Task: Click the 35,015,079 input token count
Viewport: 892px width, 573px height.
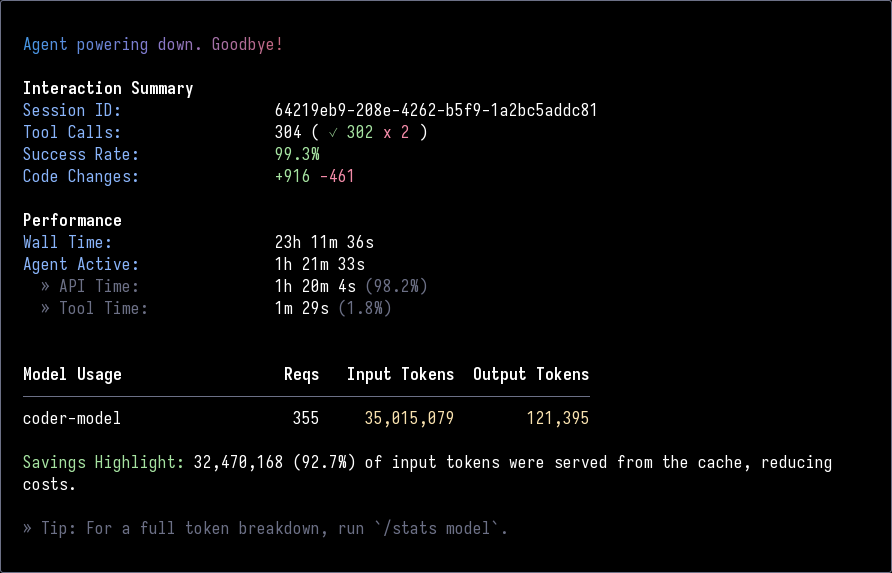Action: tap(409, 419)
